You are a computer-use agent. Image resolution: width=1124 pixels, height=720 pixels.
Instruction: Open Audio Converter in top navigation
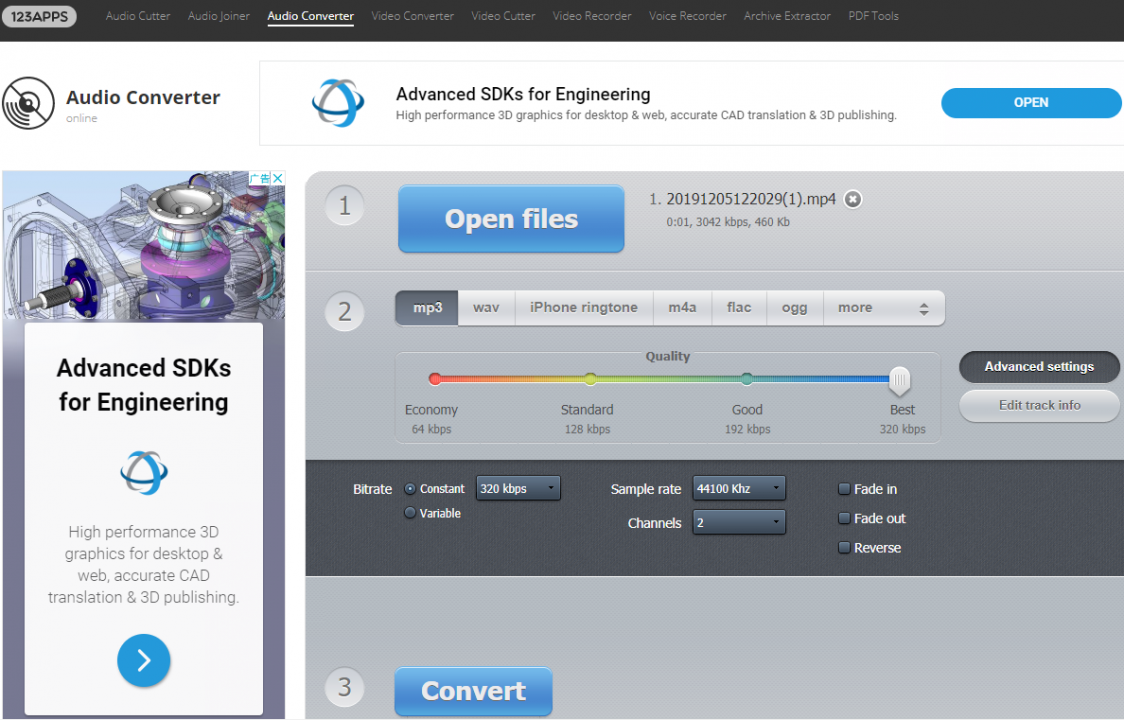tap(310, 16)
